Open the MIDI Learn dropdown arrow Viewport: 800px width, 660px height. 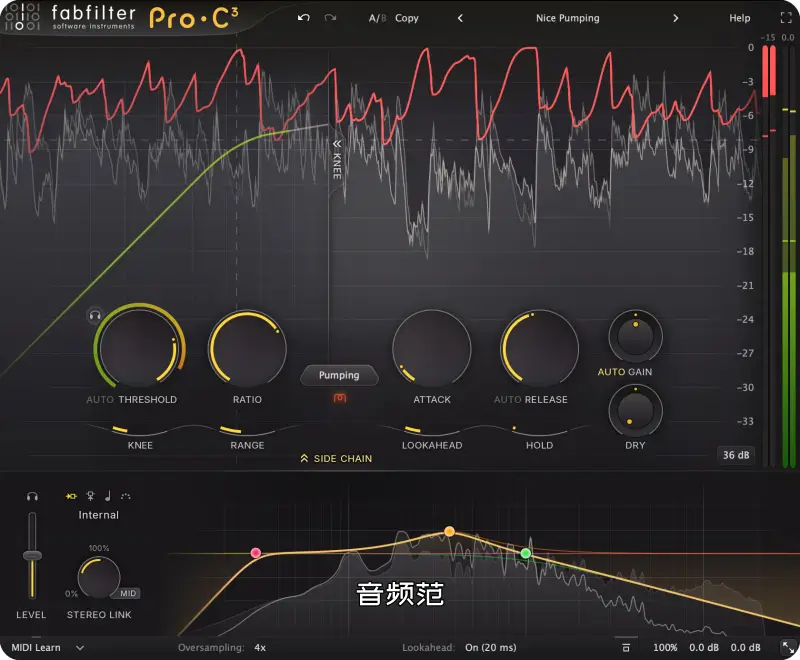(x=80, y=648)
